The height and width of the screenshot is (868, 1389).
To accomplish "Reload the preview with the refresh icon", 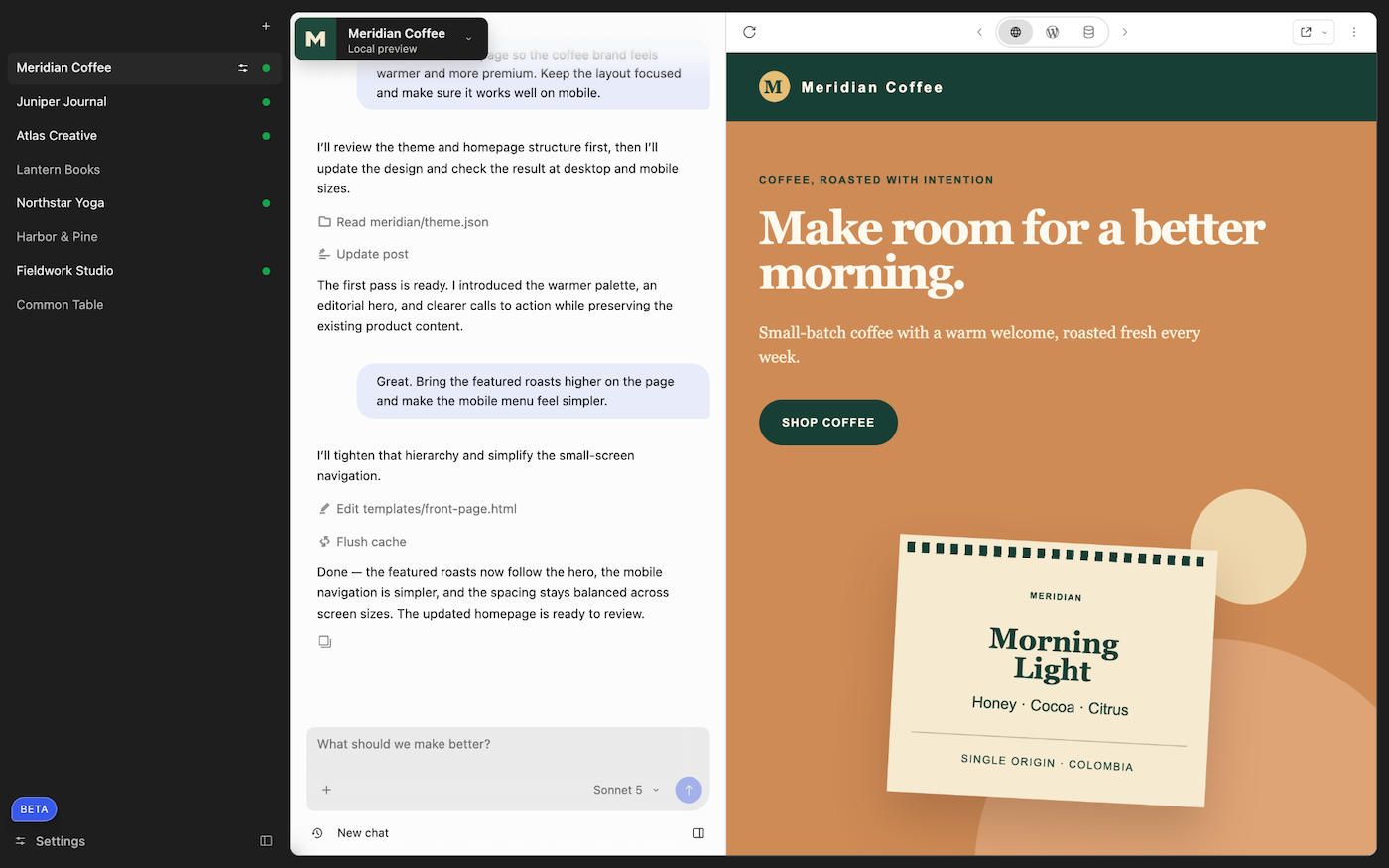I will pos(750,32).
